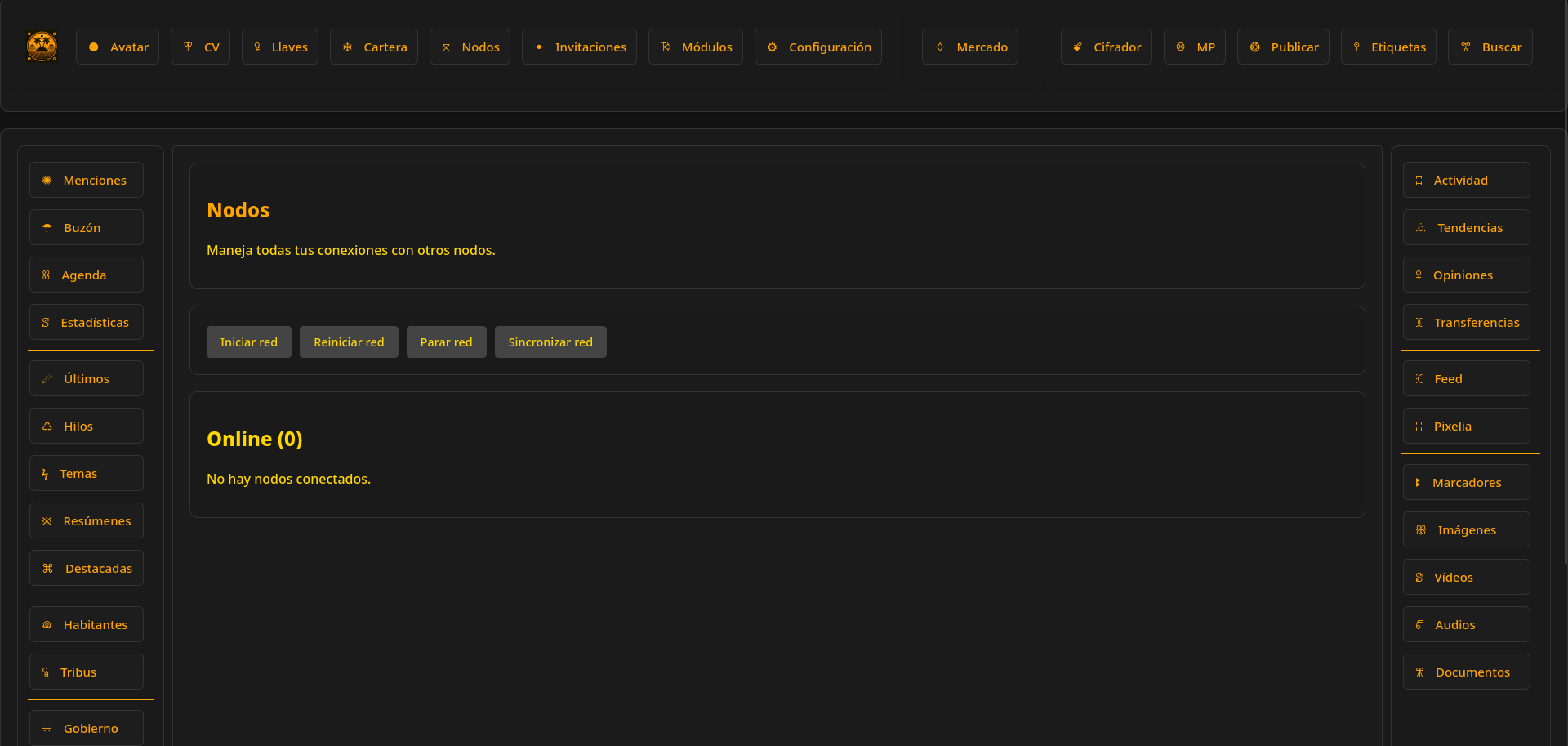Open Invitaciones page
Image resolution: width=1568 pixels, height=746 pixels.
[x=579, y=47]
